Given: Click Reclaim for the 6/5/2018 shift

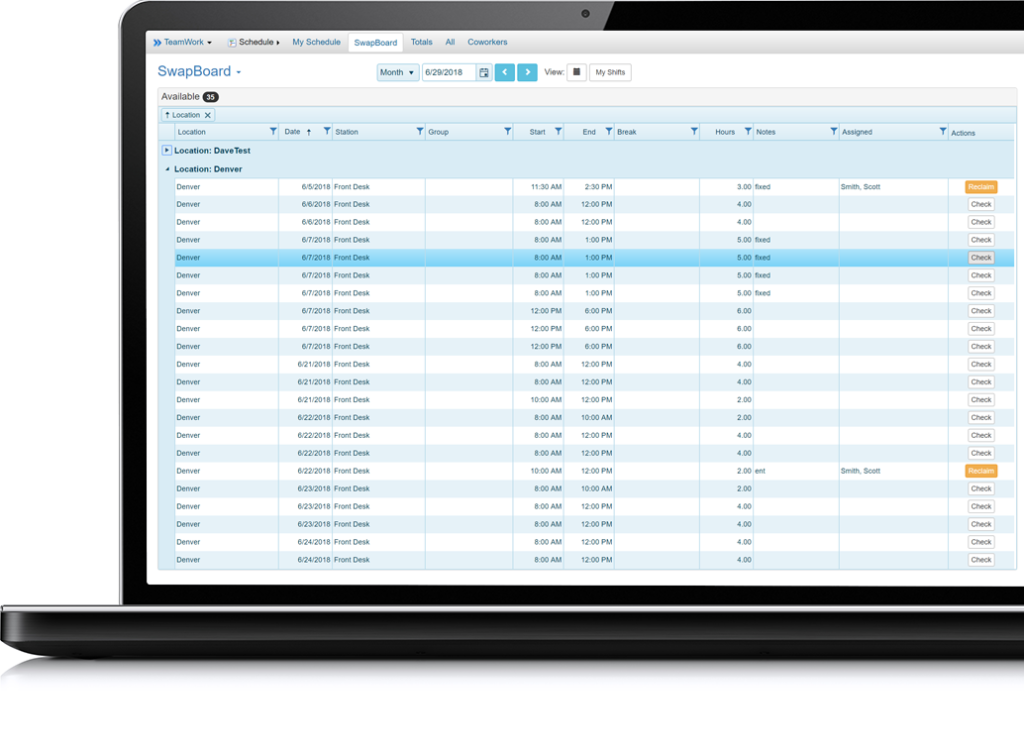Looking at the screenshot, I should [981, 187].
